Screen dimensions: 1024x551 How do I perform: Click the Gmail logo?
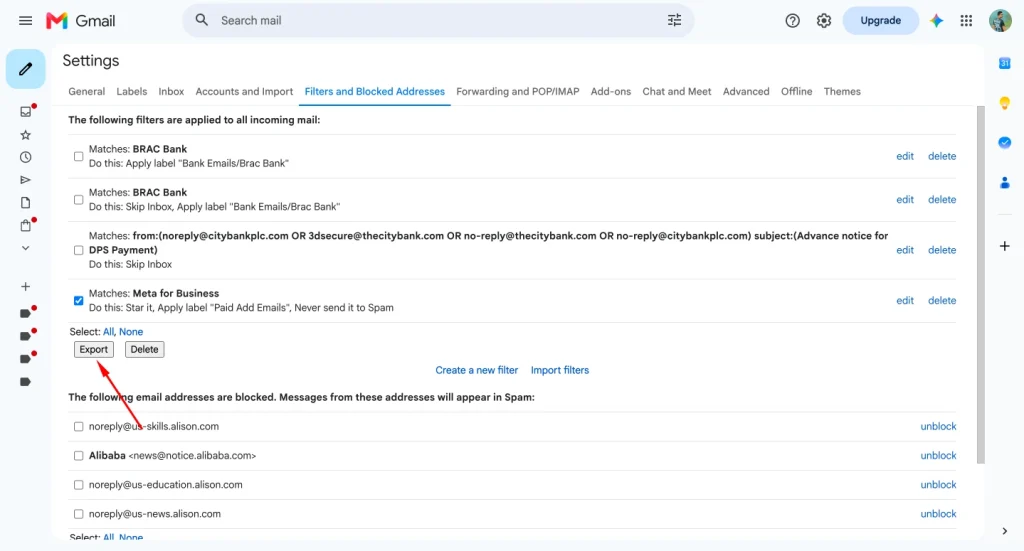pos(80,21)
